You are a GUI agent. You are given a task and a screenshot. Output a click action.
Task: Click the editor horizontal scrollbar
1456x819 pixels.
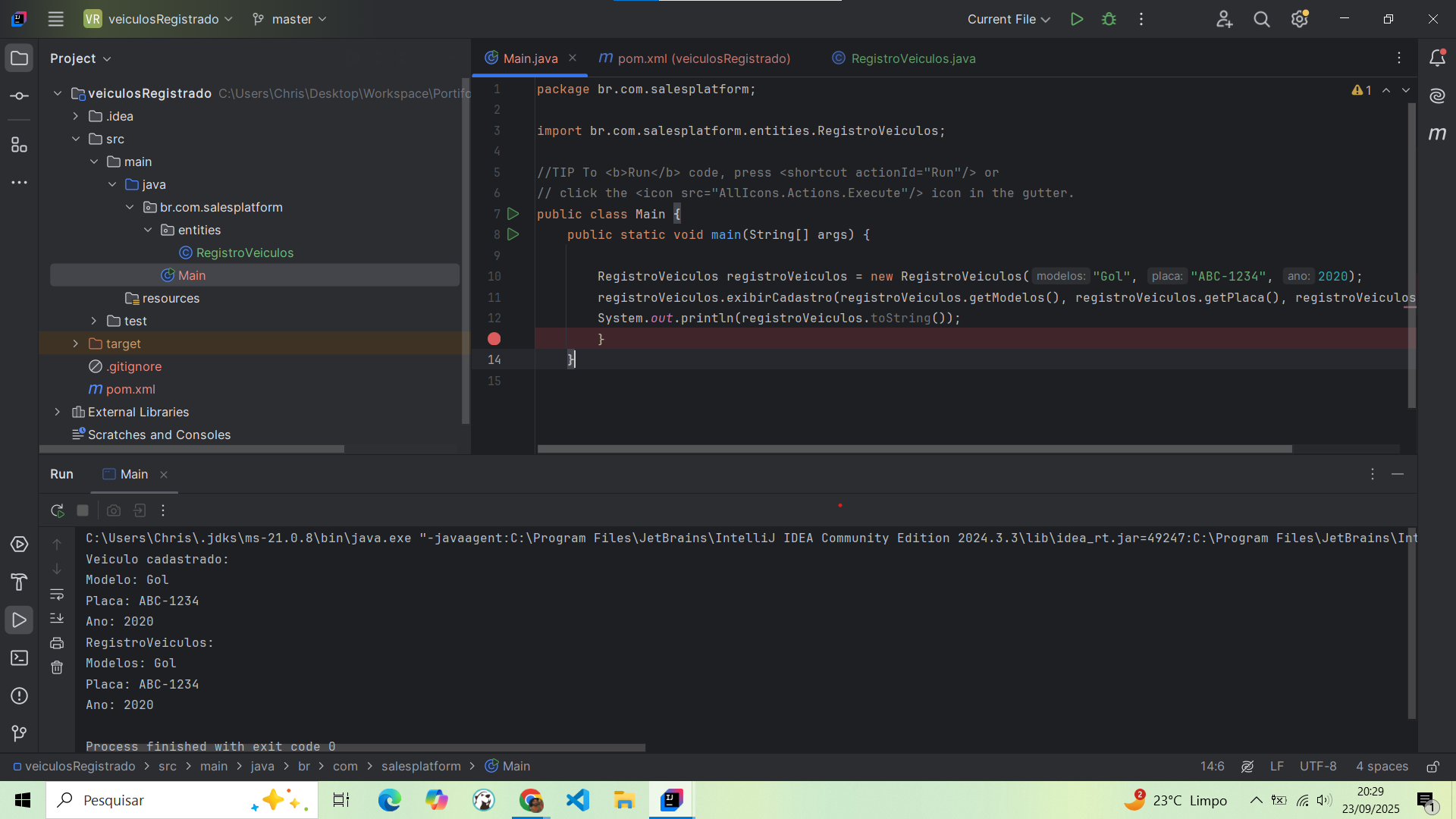[x=915, y=449]
